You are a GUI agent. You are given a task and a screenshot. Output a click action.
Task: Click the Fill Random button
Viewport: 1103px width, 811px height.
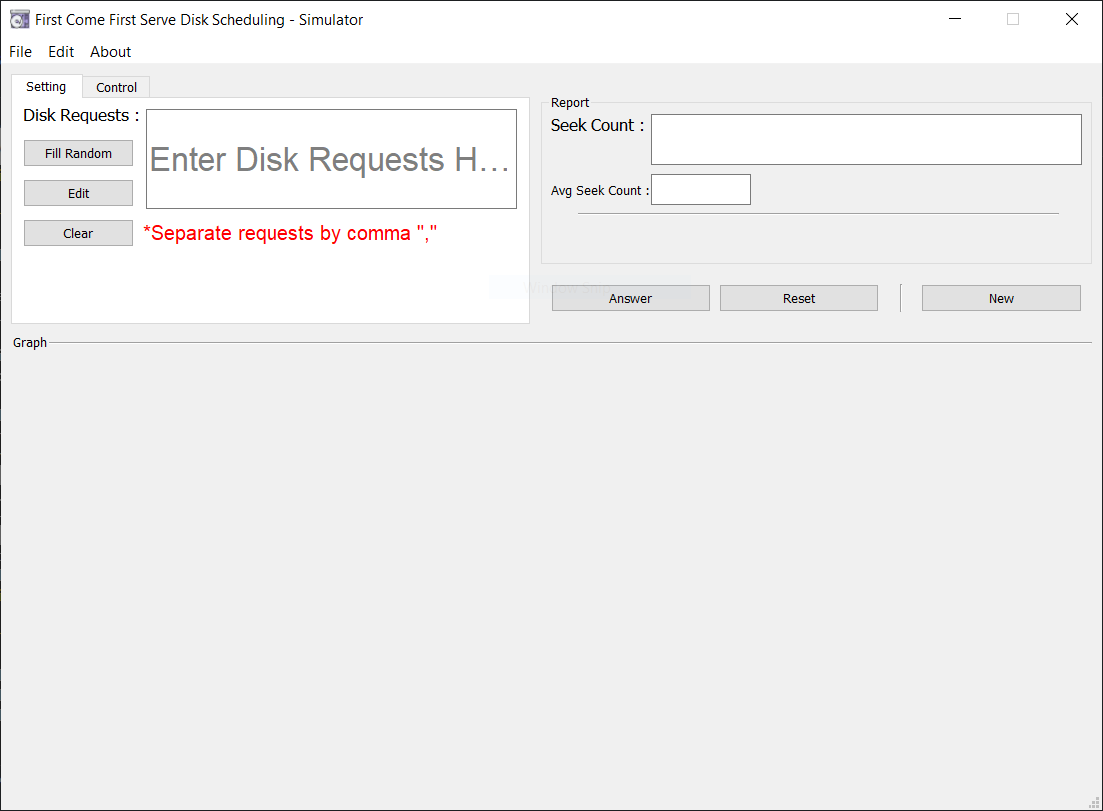tap(78, 153)
